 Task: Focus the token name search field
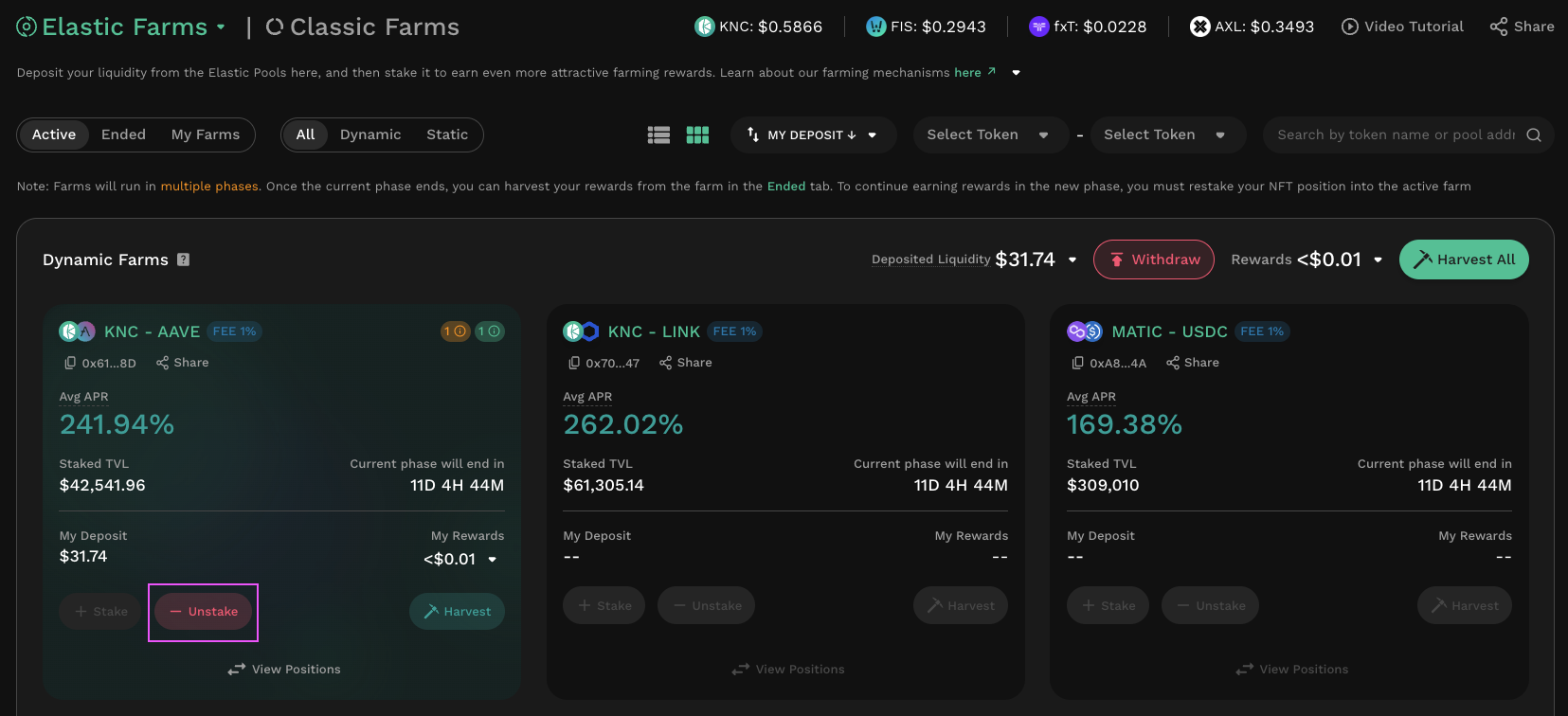(1396, 135)
